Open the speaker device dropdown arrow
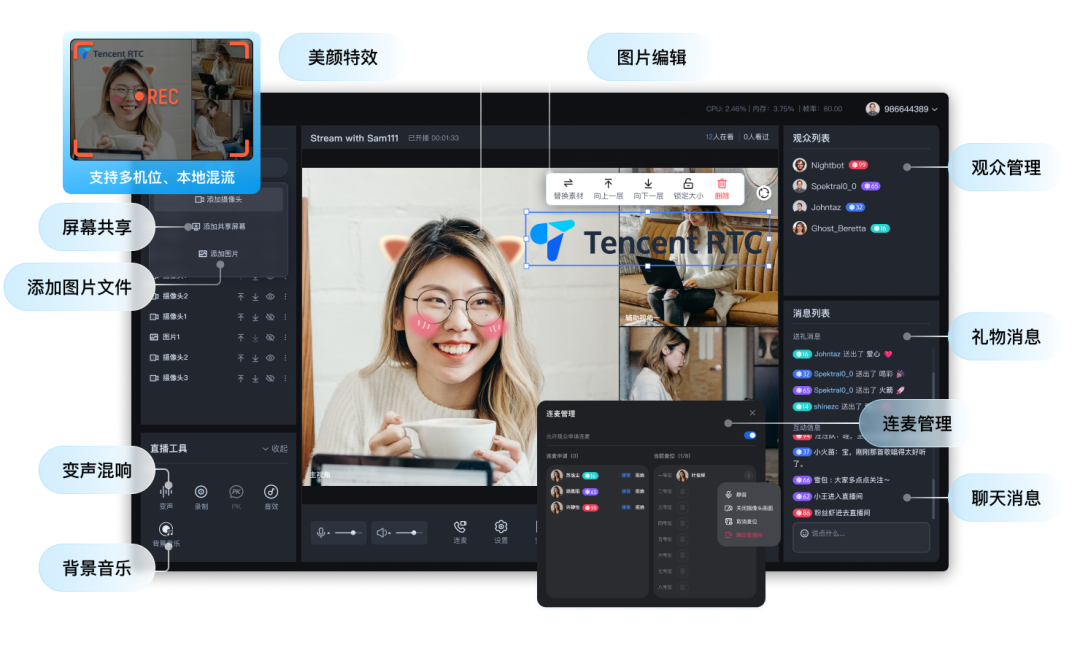 click(390, 534)
